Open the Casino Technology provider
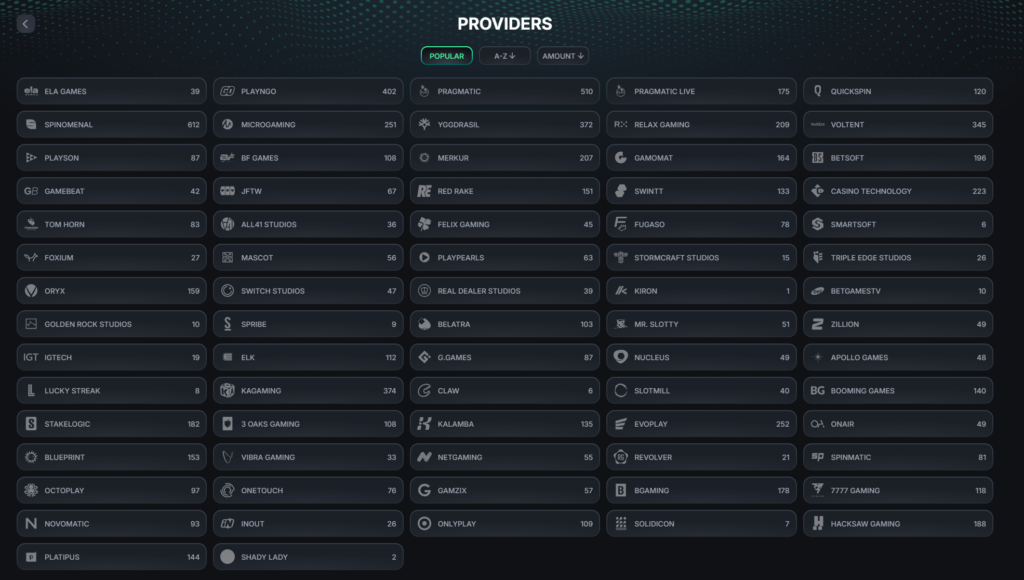The width and height of the screenshot is (1024, 580). (x=898, y=191)
